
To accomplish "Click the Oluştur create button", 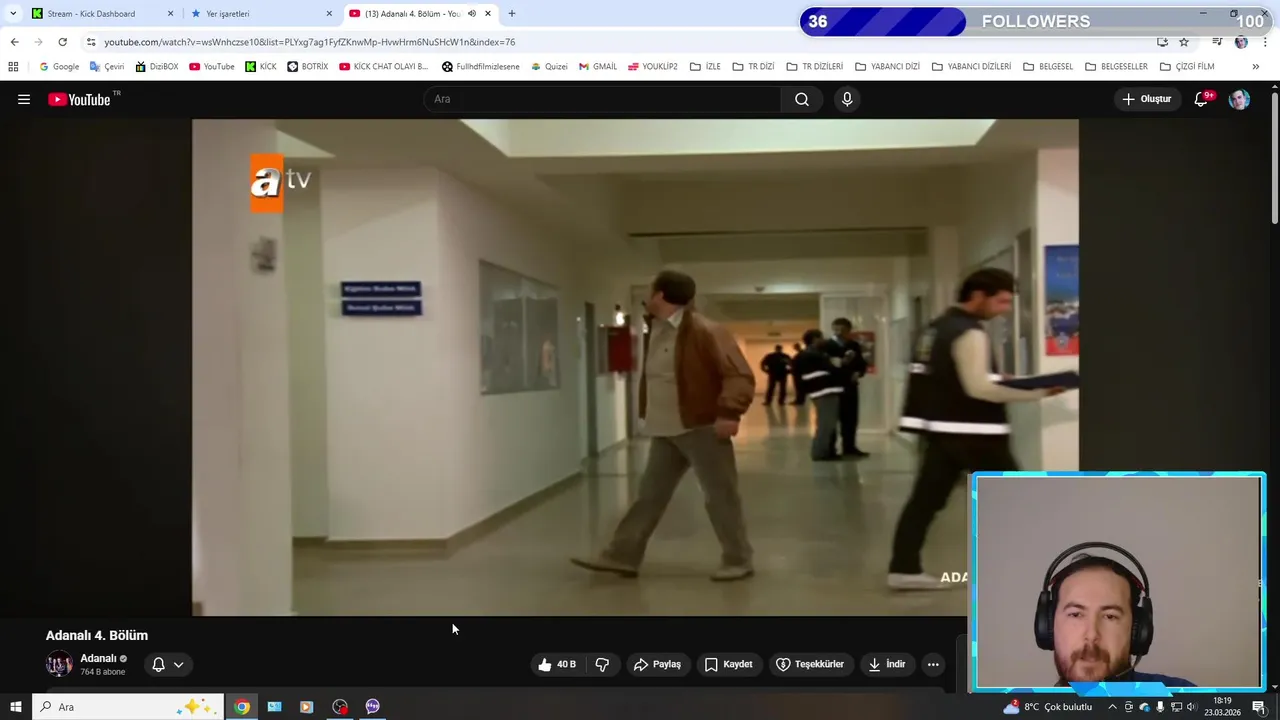I will [x=1146, y=99].
